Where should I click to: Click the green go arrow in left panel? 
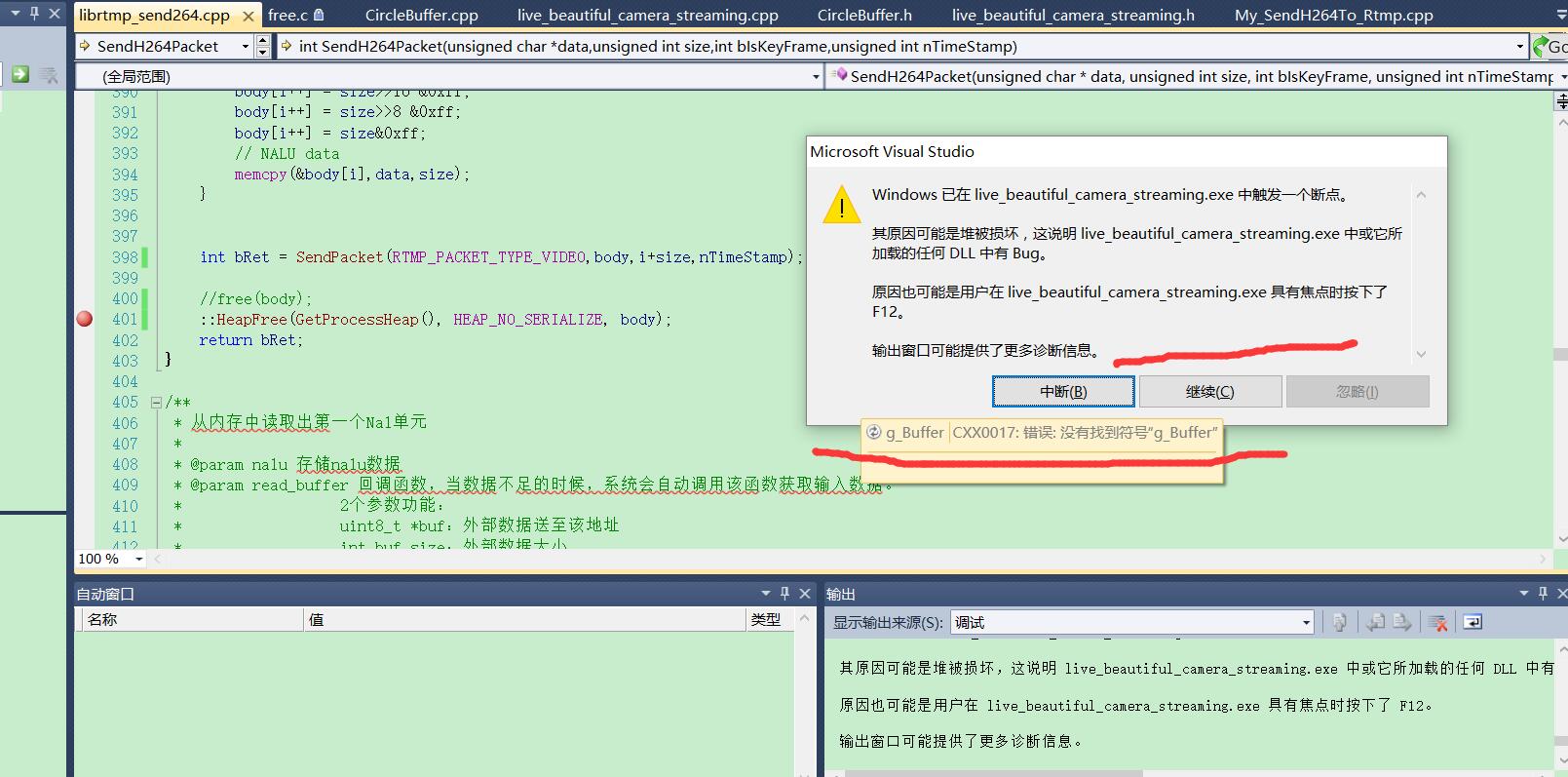[19, 74]
